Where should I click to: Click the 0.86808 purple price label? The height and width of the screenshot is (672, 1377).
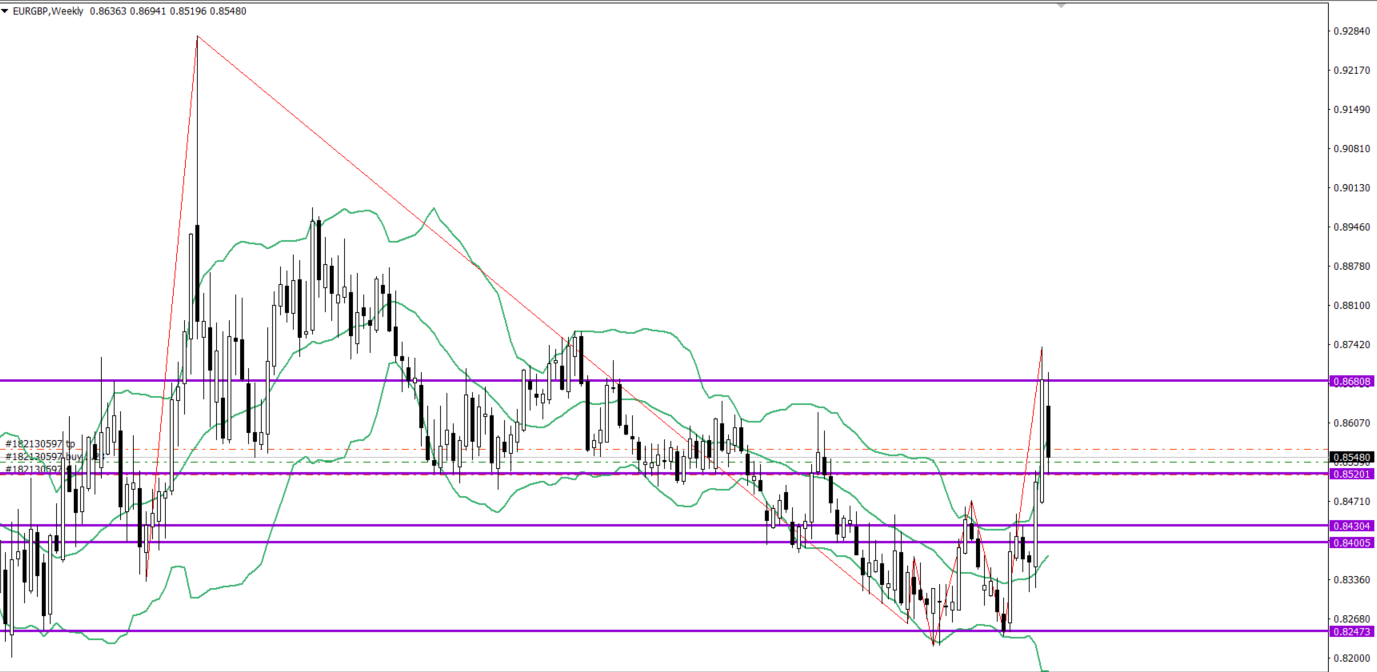point(1352,381)
